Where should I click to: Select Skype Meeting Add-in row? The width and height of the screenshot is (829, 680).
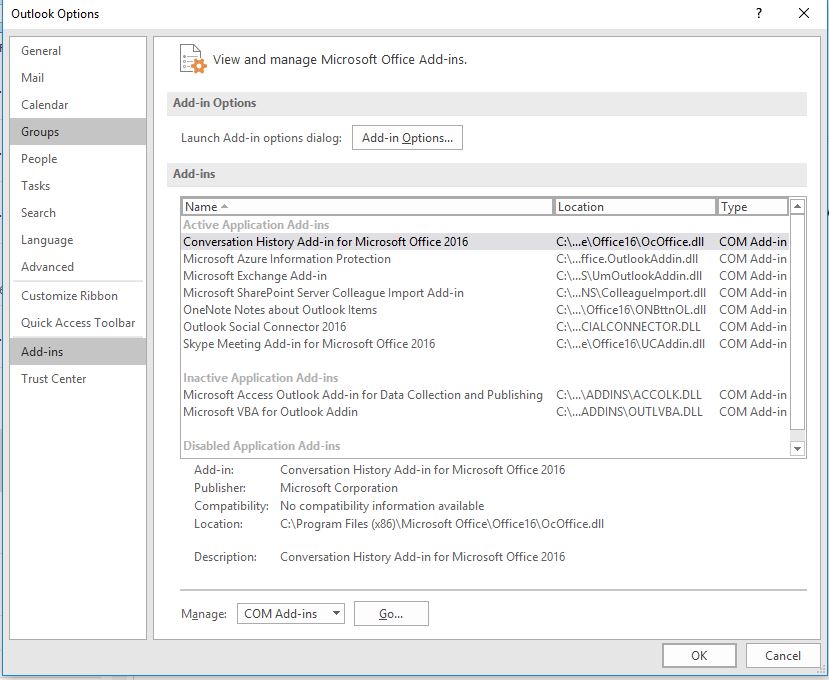pyautogui.click(x=485, y=344)
